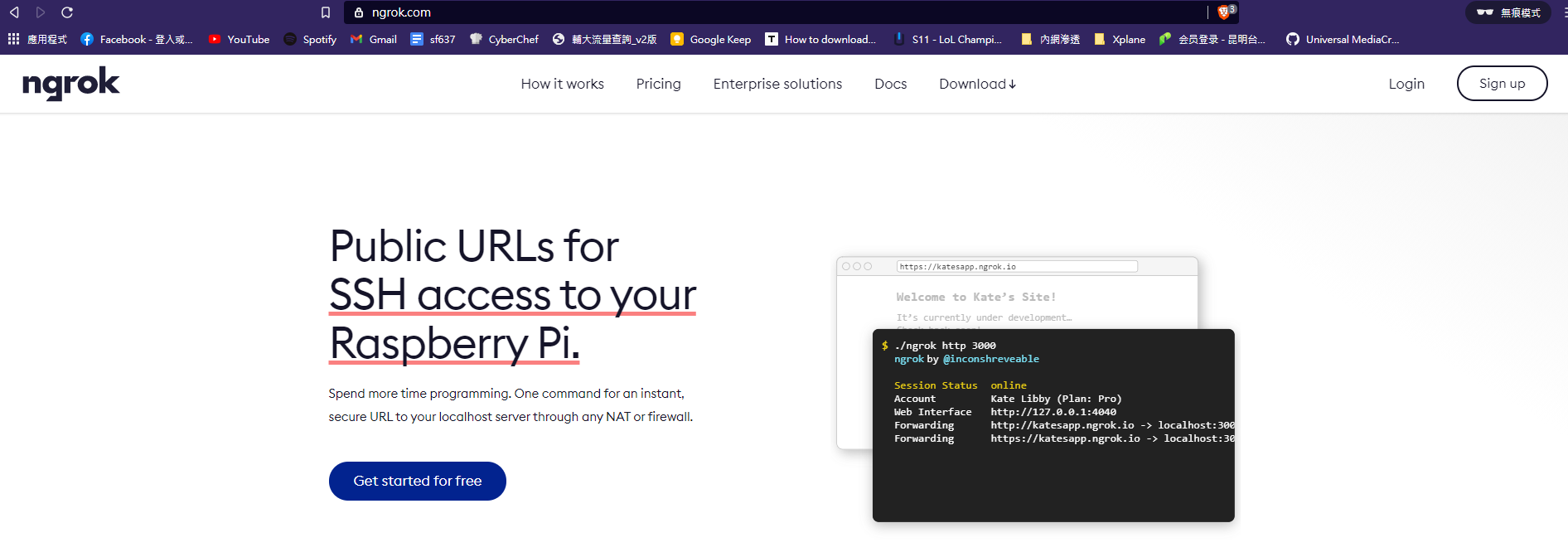
Task: Open Enterprise solutions page
Action: click(x=777, y=84)
